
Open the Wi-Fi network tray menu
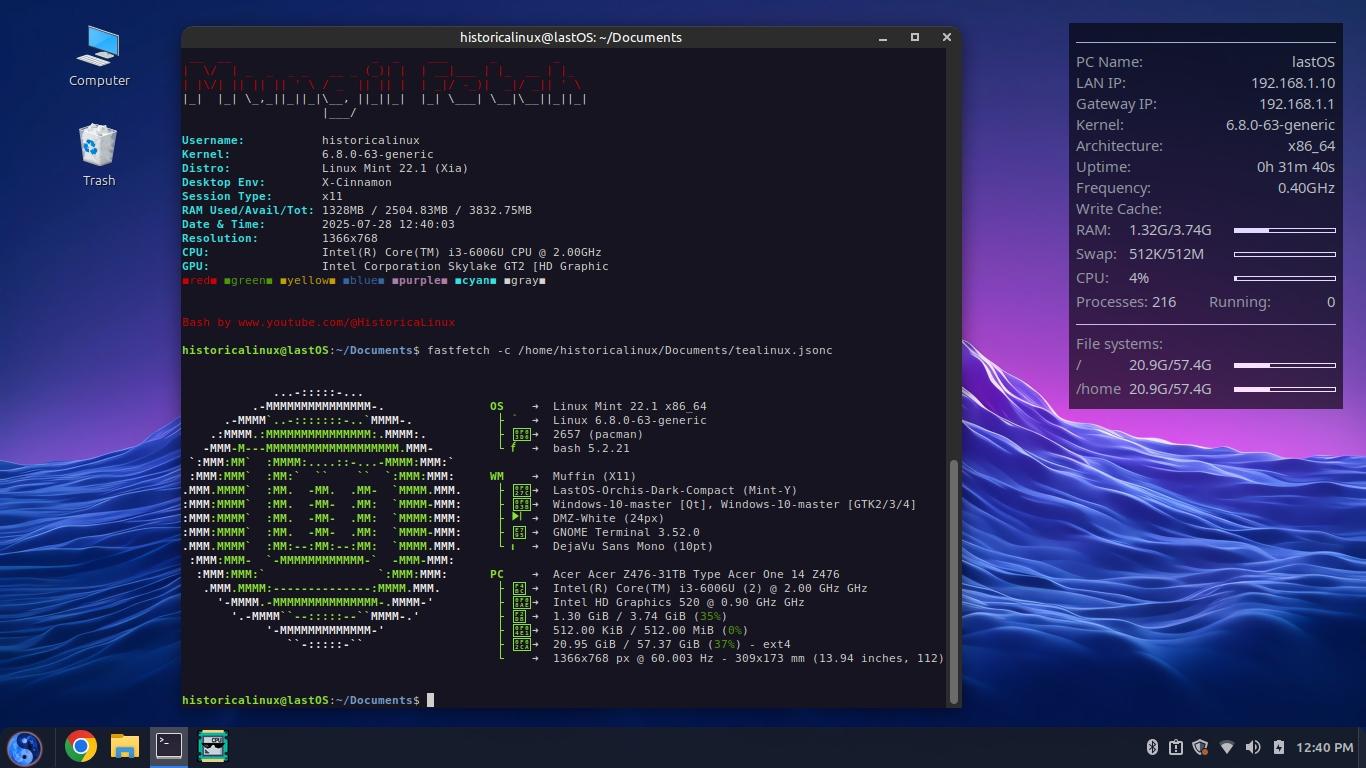point(1227,747)
